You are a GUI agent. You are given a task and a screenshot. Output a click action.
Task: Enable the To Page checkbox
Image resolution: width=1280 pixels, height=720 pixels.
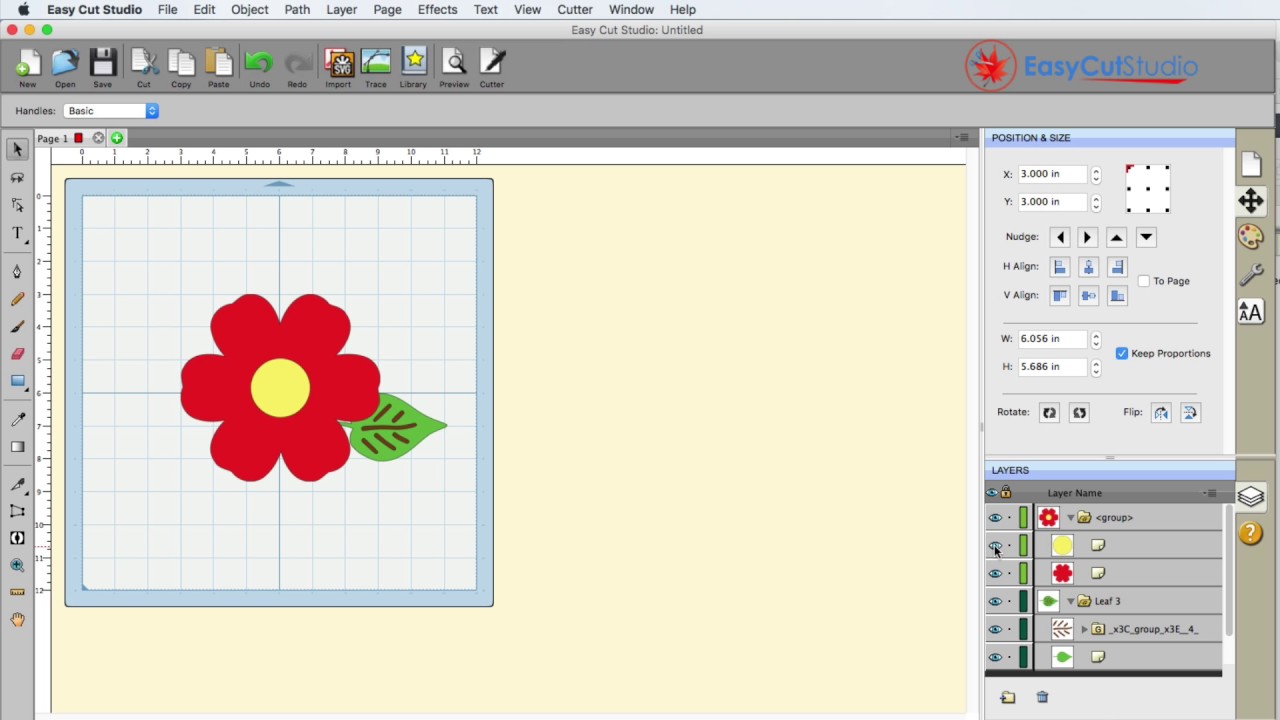pyautogui.click(x=1144, y=281)
